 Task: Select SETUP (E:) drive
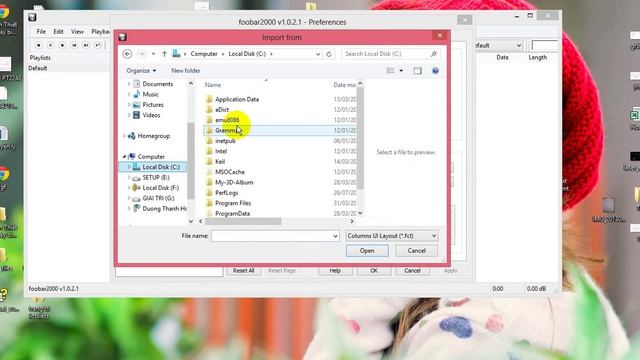click(x=156, y=178)
